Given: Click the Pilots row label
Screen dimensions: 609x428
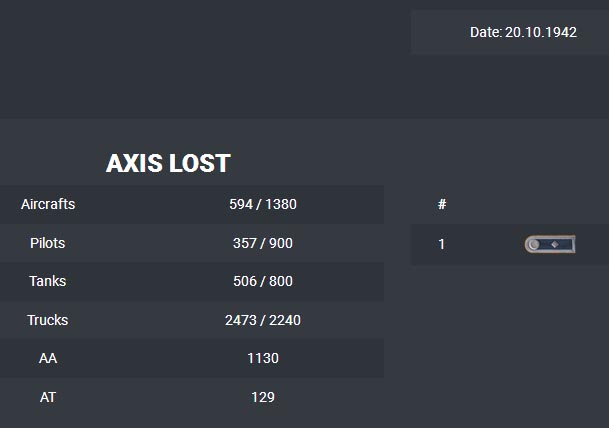Looking at the screenshot, I should (48, 243).
